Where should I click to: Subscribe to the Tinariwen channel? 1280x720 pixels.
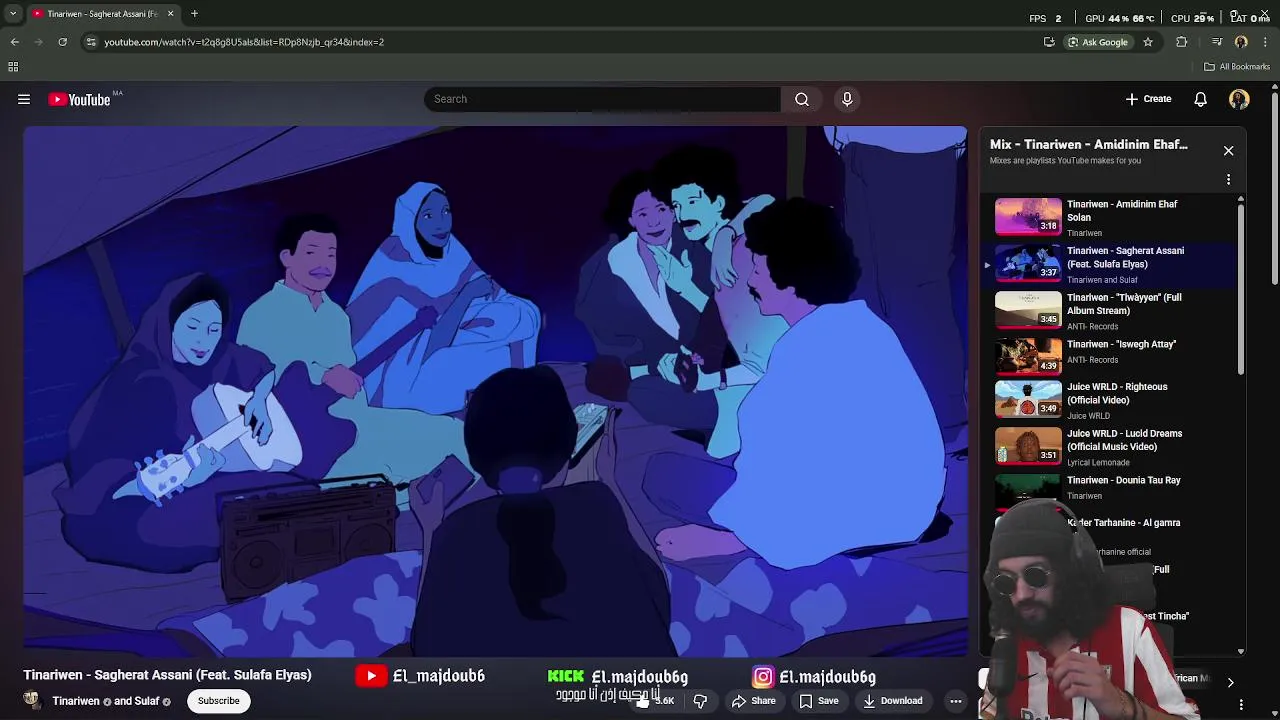[218, 701]
